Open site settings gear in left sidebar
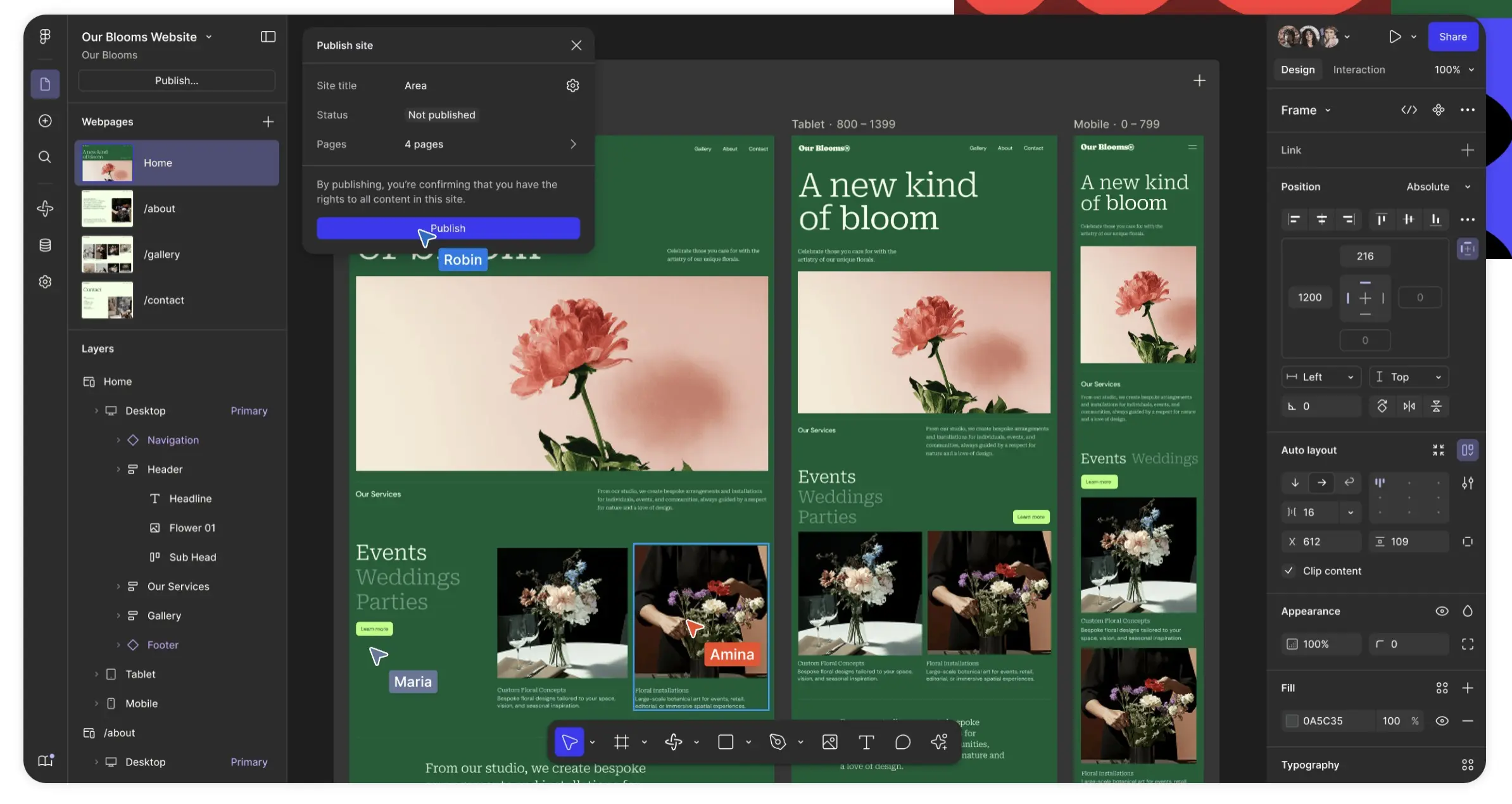The width and height of the screenshot is (1512, 804). point(45,282)
